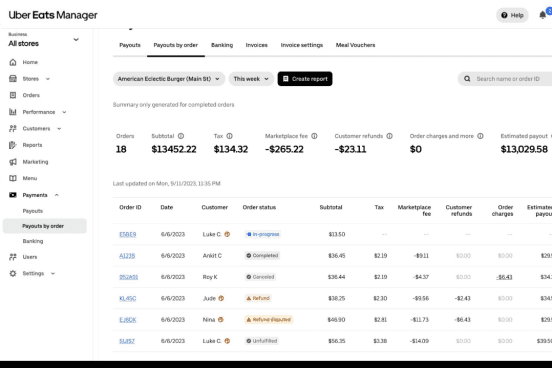Expand the Stores submenu chevron
The image size is (552, 368).
48,79
